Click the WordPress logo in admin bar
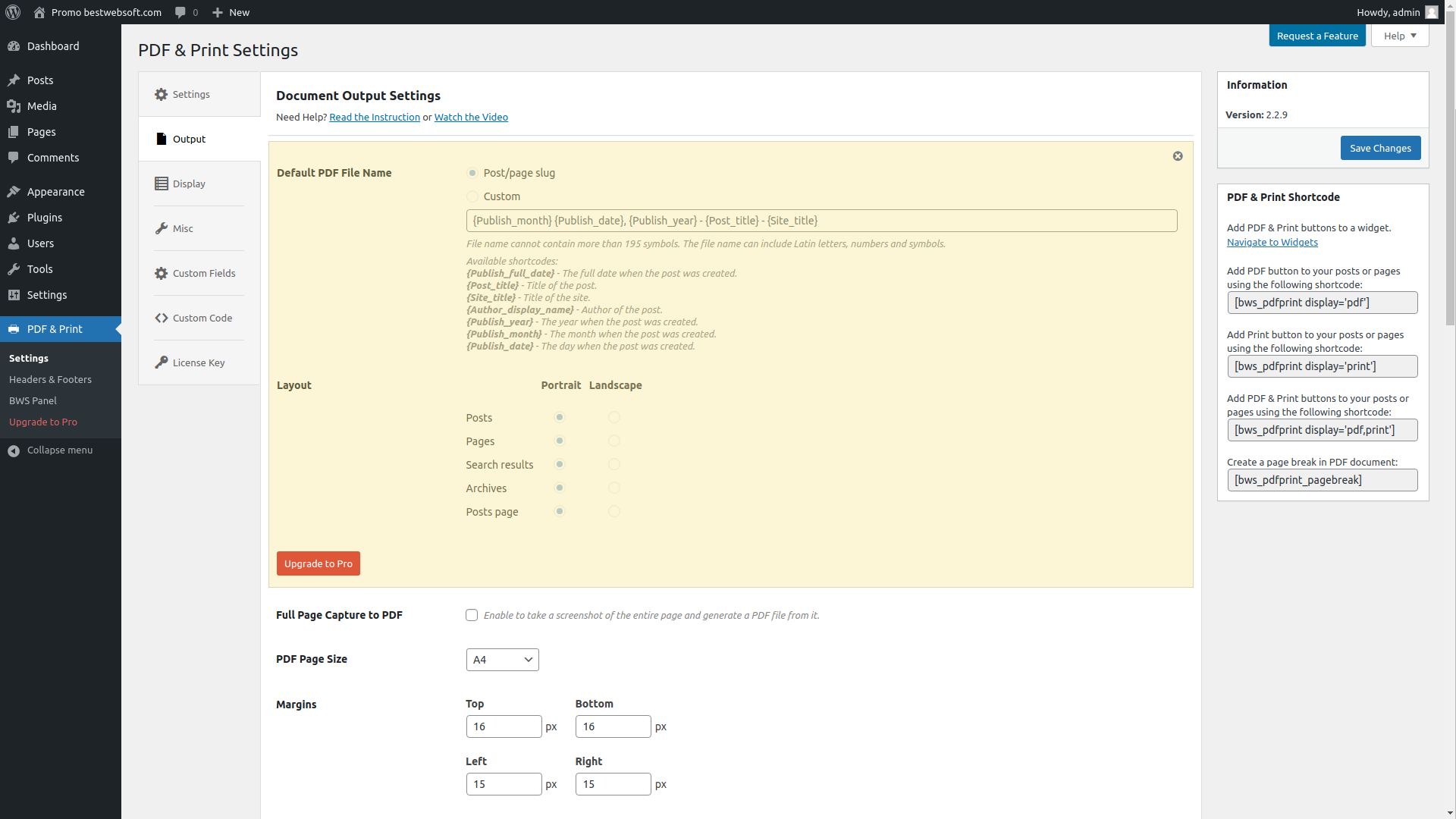Screen dimensions: 1456x819 pos(11,12)
